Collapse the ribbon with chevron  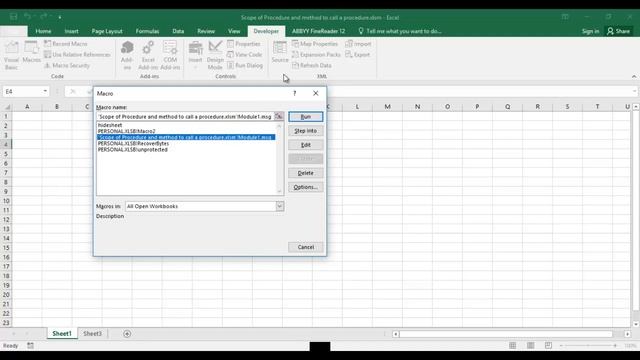(x=634, y=76)
